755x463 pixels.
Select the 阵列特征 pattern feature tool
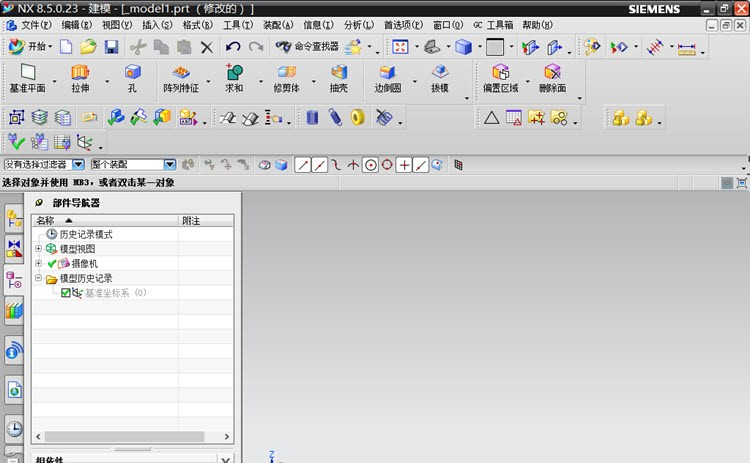click(181, 79)
